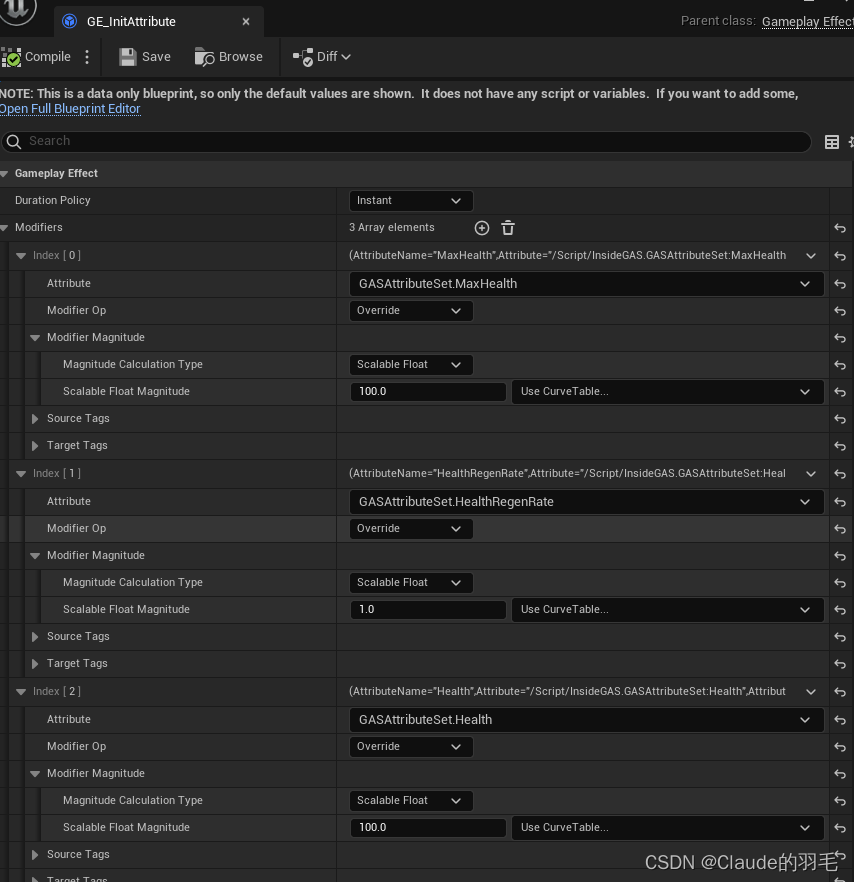854x882 pixels.
Task: Add a new Modifiers array element
Action: [482, 228]
